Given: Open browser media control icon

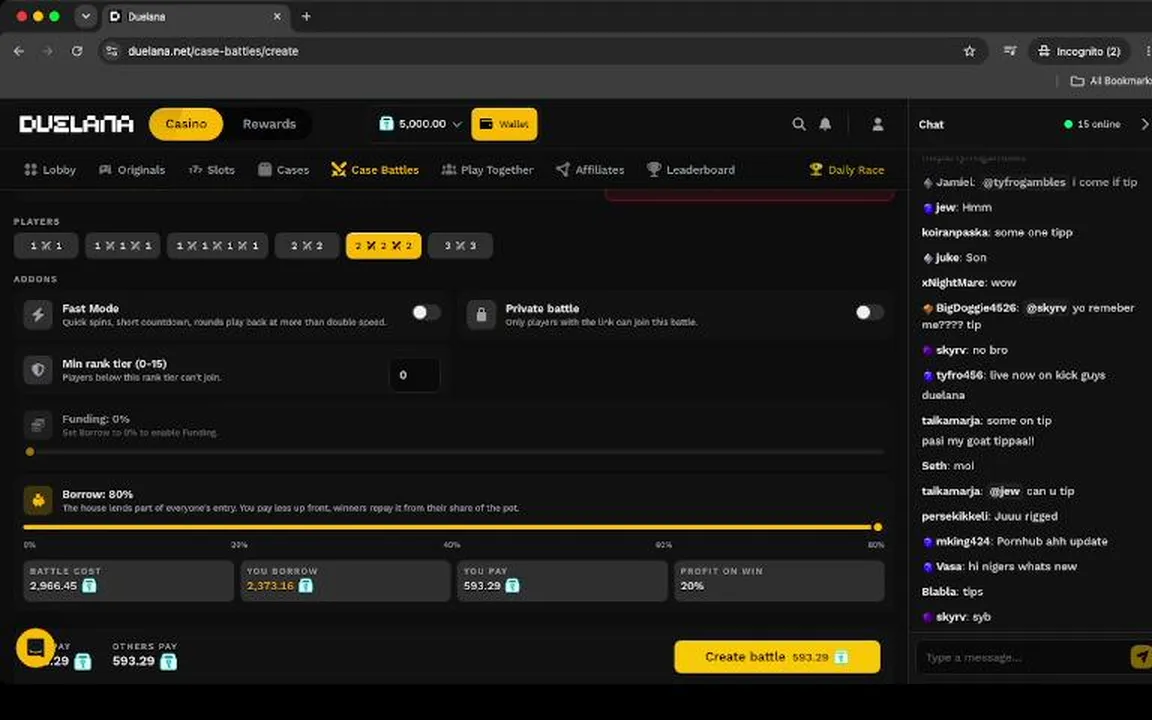Looking at the screenshot, I should (1010, 51).
